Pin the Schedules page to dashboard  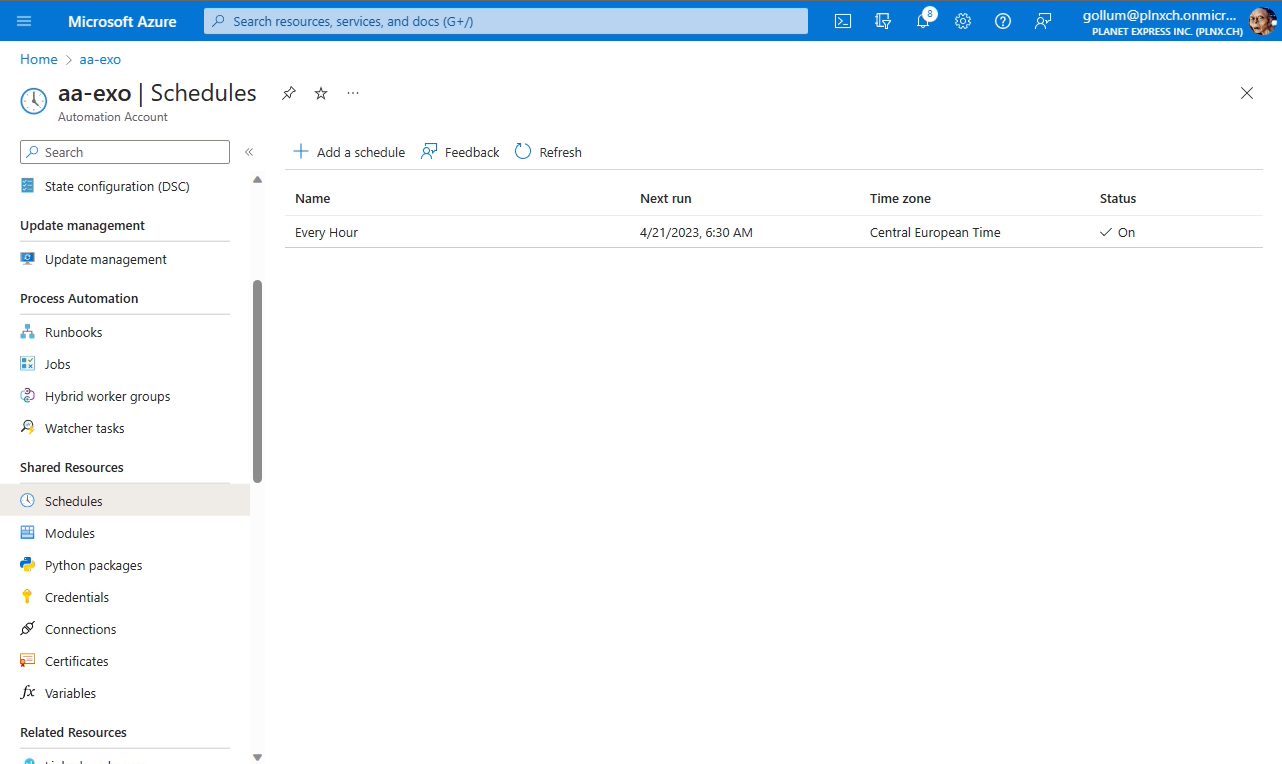click(288, 93)
